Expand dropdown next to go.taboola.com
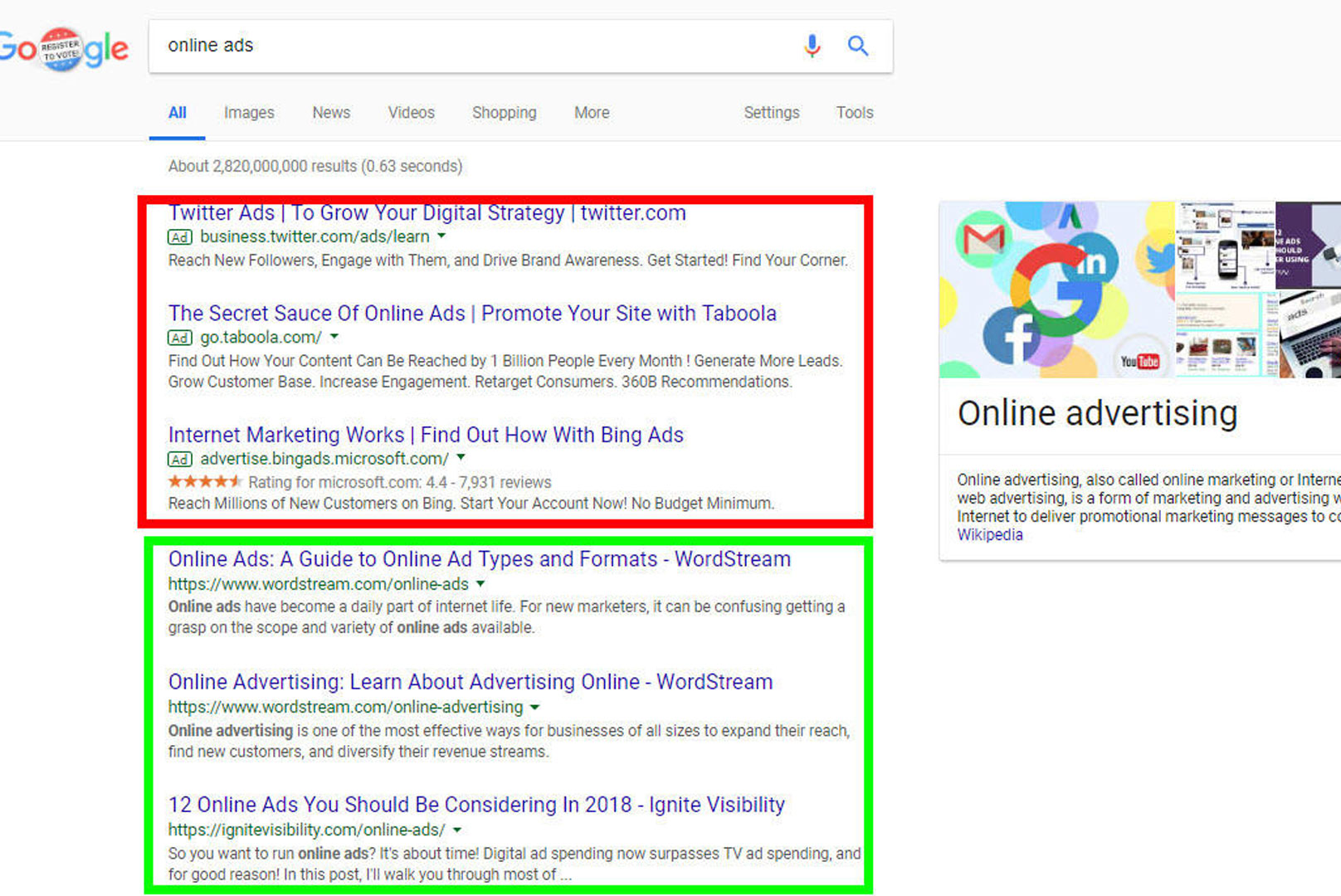 334,336
